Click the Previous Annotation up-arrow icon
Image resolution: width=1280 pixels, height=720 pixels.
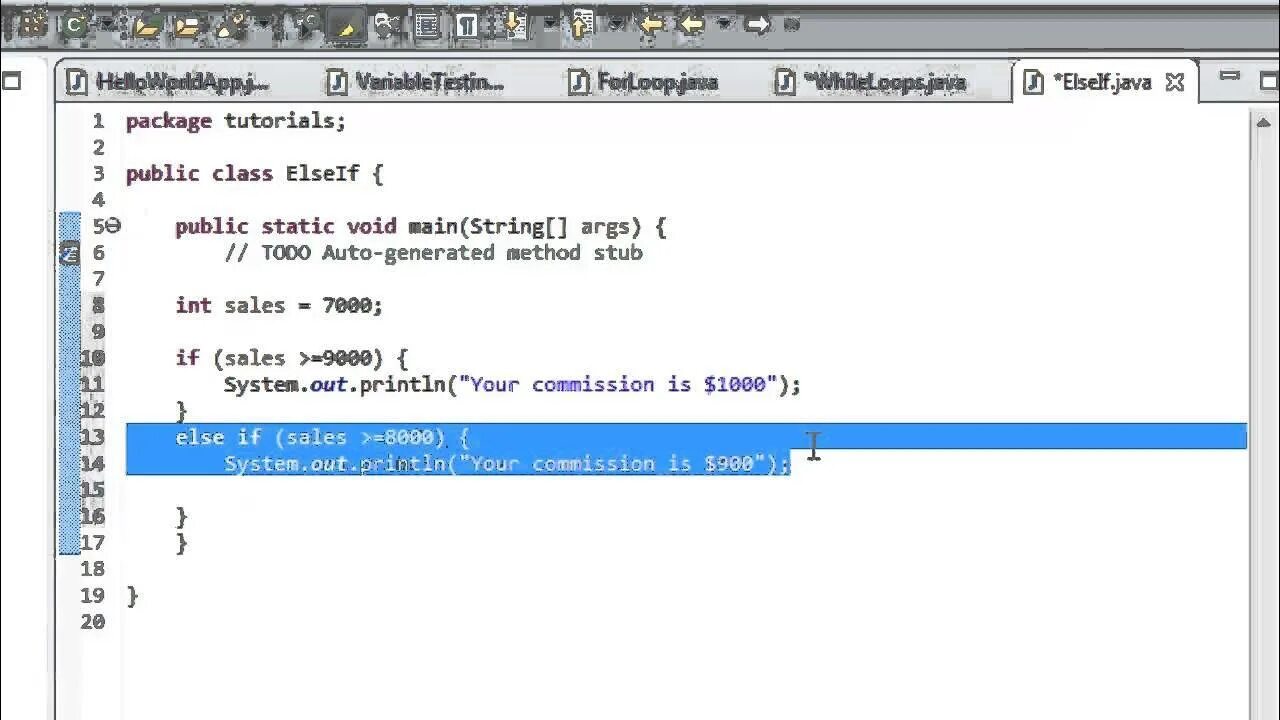point(583,25)
